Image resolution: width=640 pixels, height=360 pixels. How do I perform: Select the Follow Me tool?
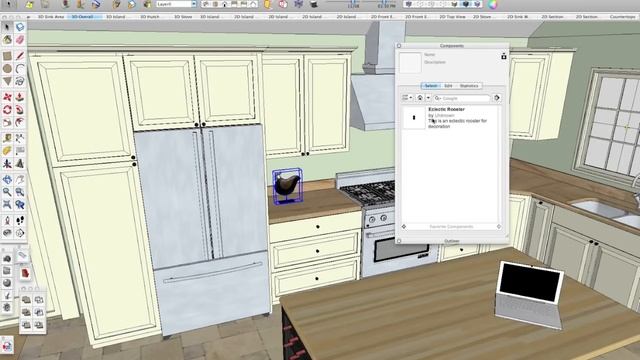(x=20, y=110)
